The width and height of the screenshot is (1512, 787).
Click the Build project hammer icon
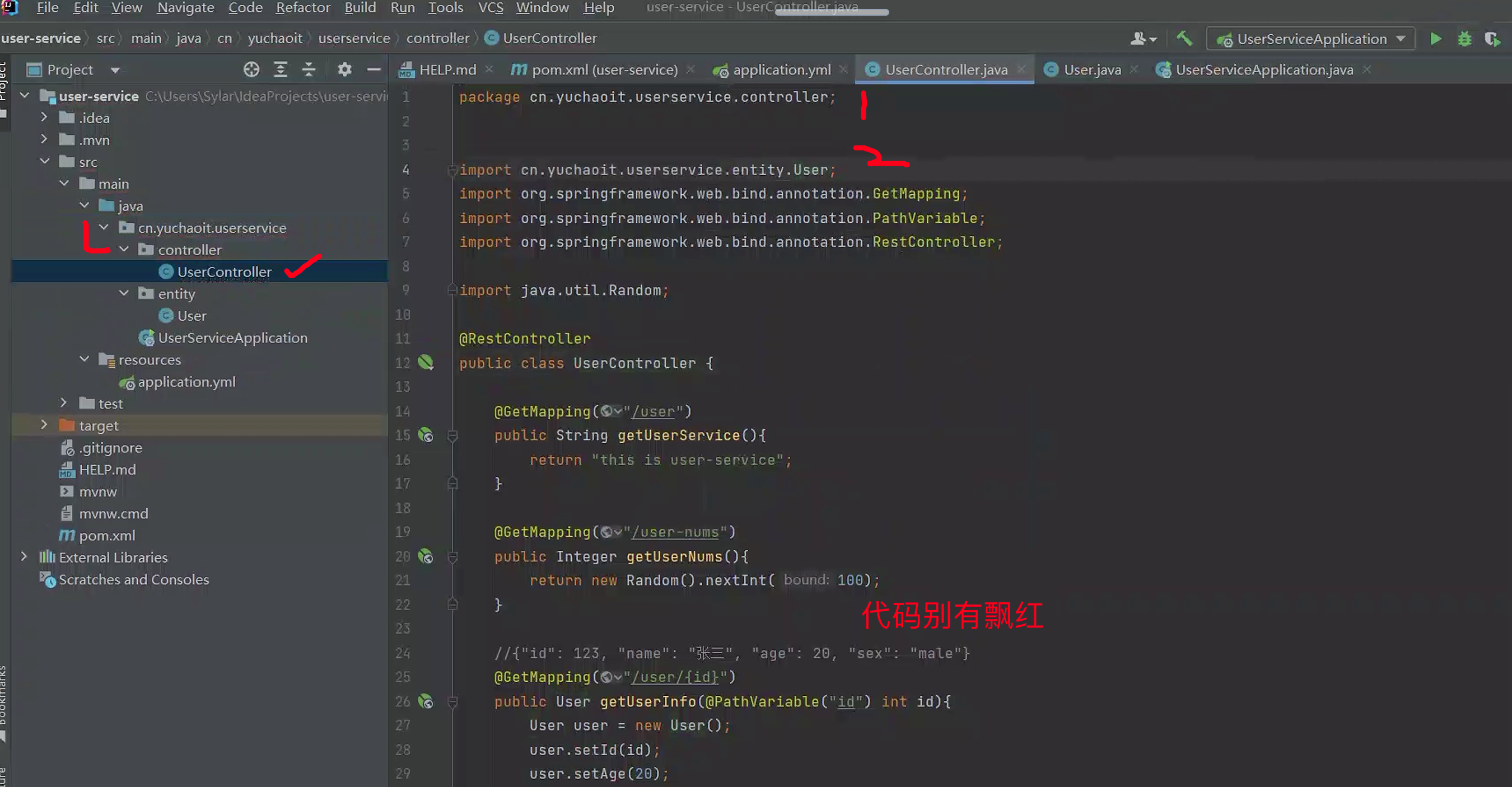[x=1184, y=39]
